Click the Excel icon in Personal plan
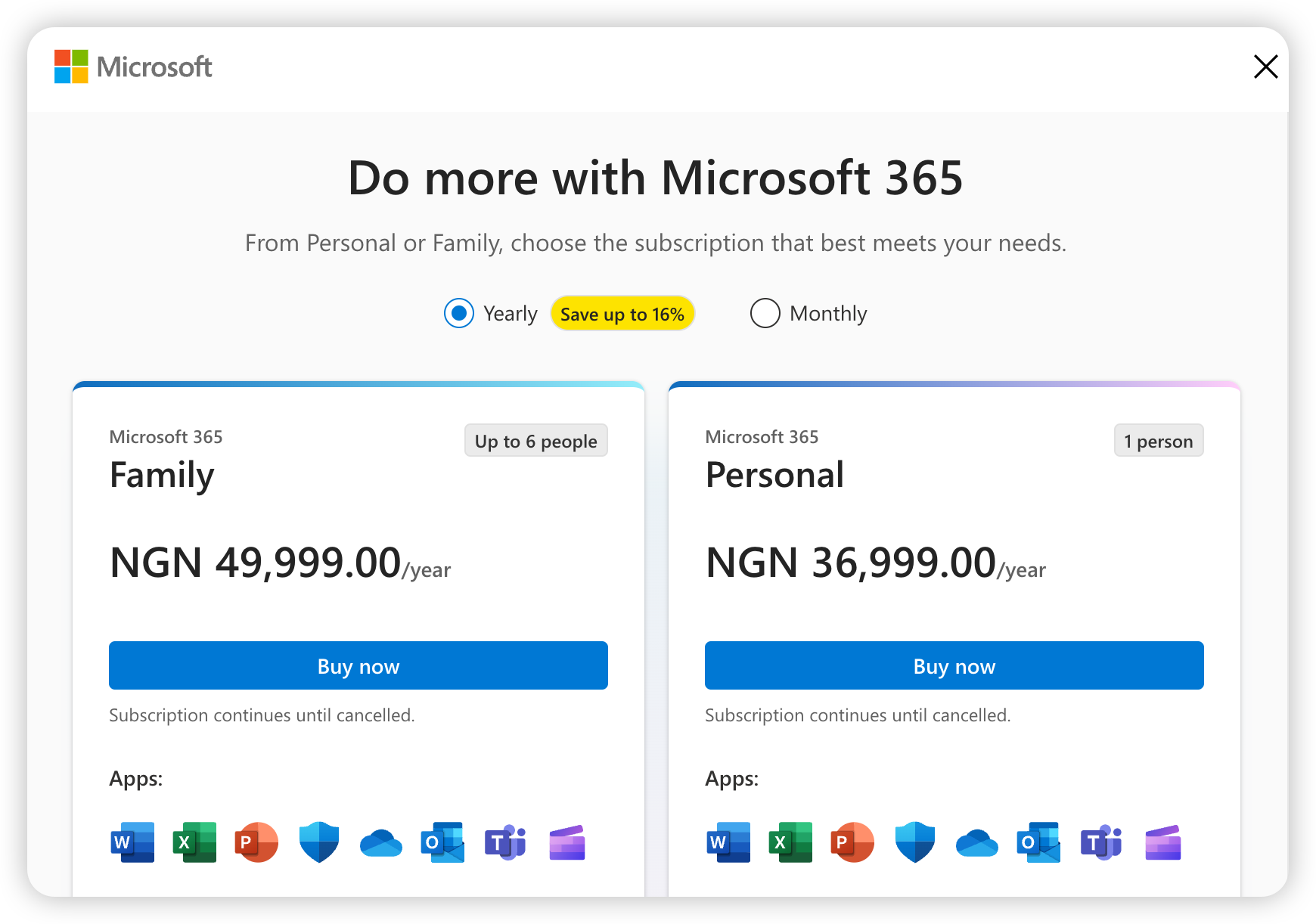 (x=790, y=842)
